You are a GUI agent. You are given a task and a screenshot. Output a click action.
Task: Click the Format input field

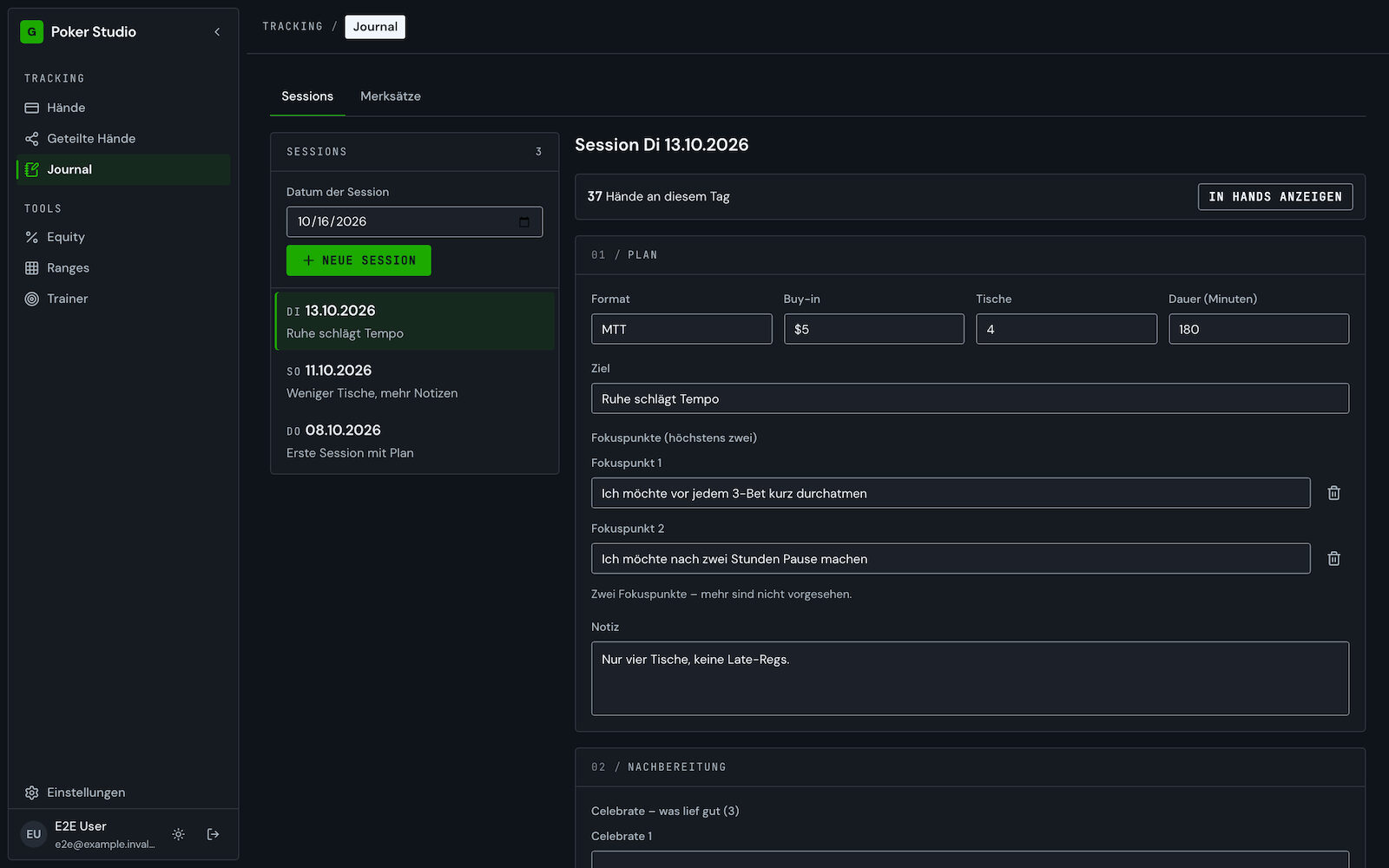point(681,329)
